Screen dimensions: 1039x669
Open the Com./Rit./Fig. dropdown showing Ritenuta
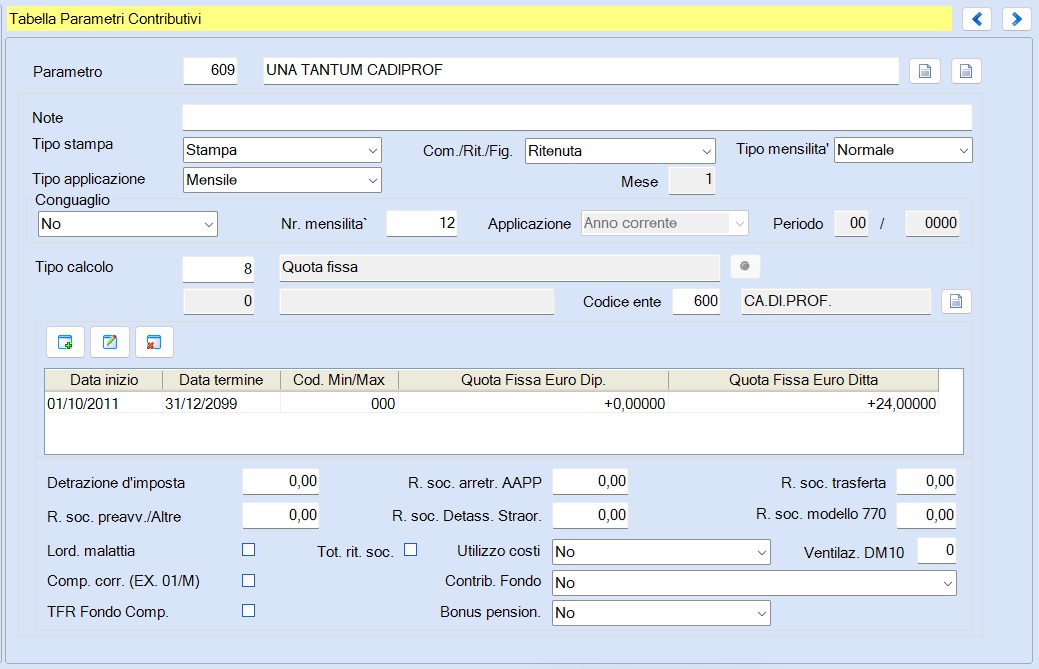[x=620, y=151]
